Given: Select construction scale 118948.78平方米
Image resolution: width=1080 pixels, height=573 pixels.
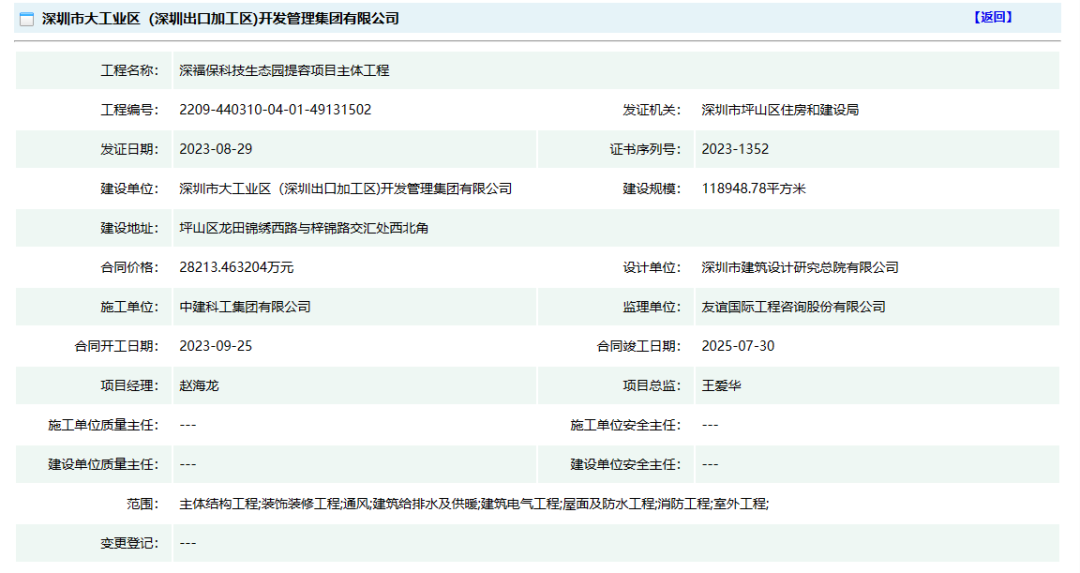Looking at the screenshot, I should (x=754, y=189).
